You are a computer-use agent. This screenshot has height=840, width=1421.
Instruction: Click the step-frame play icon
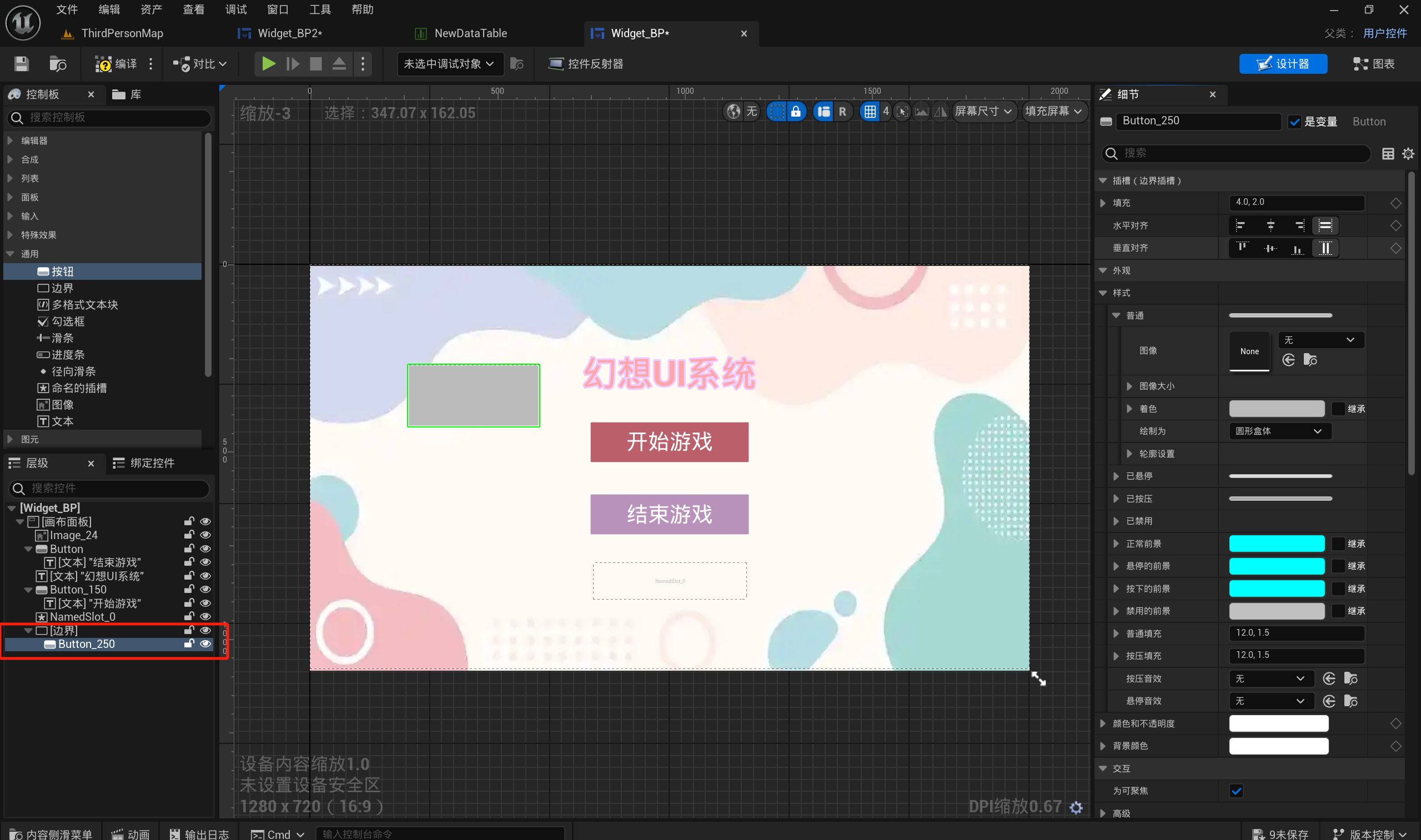293,64
